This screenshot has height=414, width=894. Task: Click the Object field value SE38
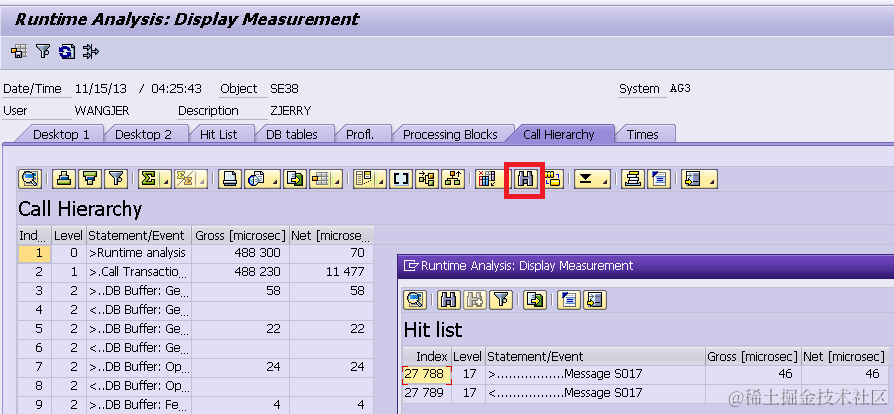tap(284, 89)
